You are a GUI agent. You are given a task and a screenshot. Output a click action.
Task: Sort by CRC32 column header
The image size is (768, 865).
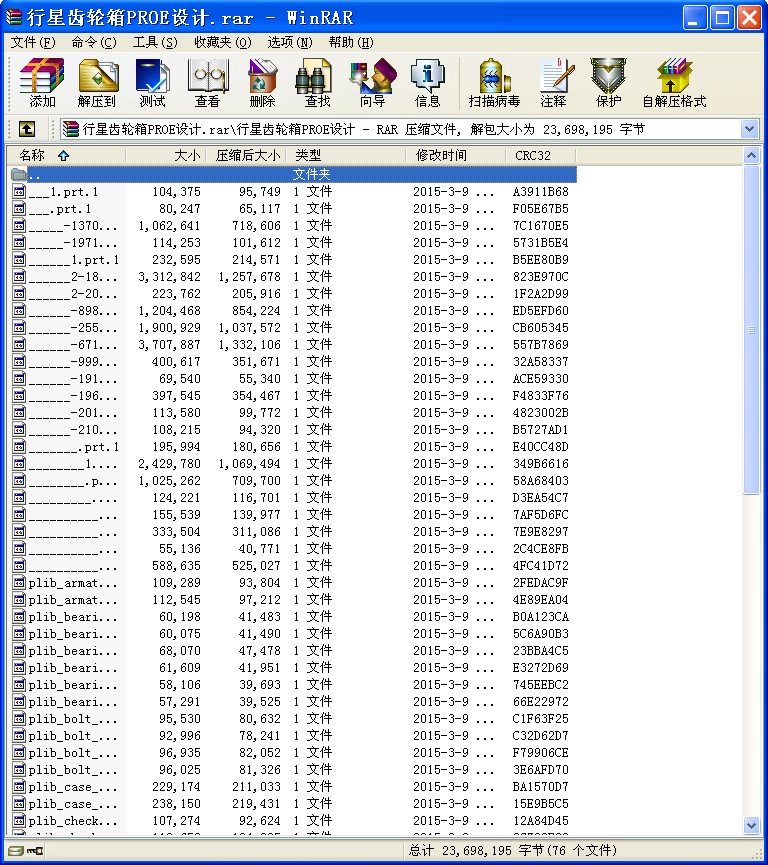tap(541, 156)
